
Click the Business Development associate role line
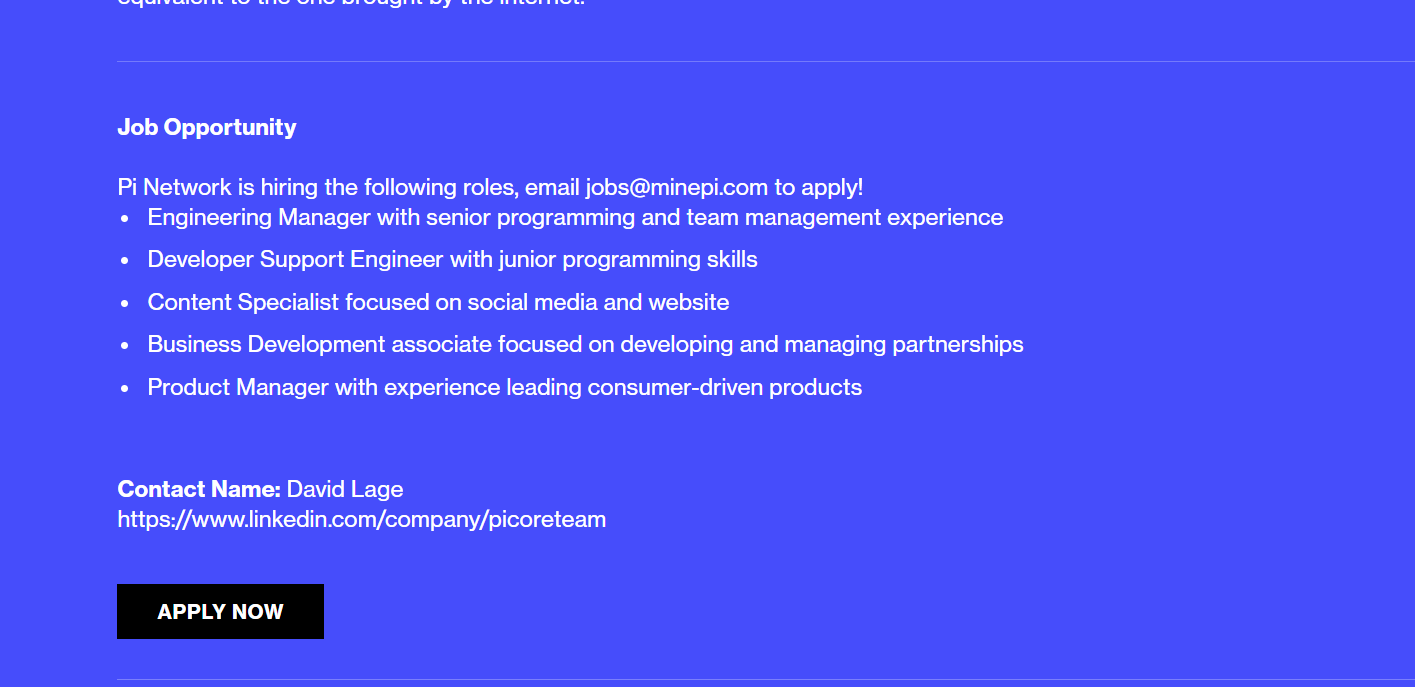click(585, 344)
